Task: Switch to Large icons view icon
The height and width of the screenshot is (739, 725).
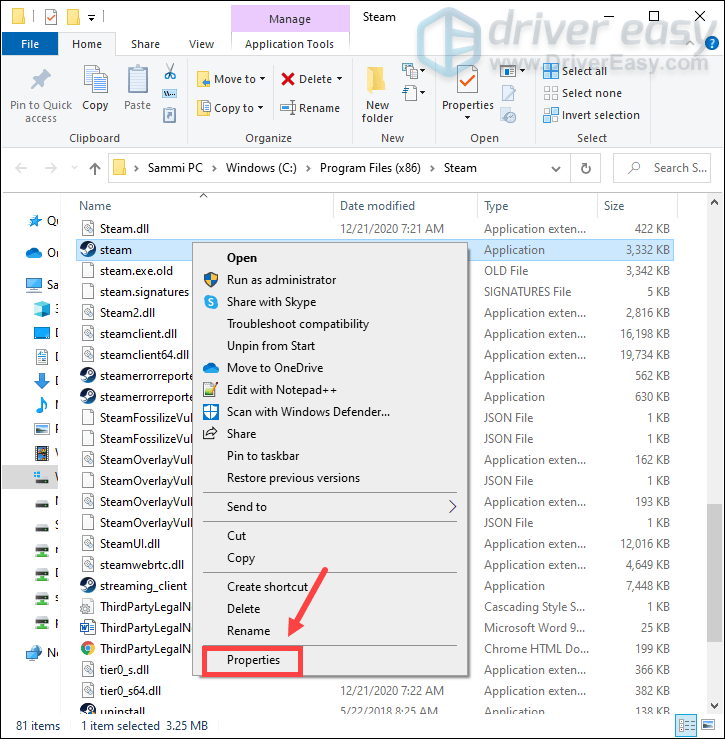Action: pos(708,724)
